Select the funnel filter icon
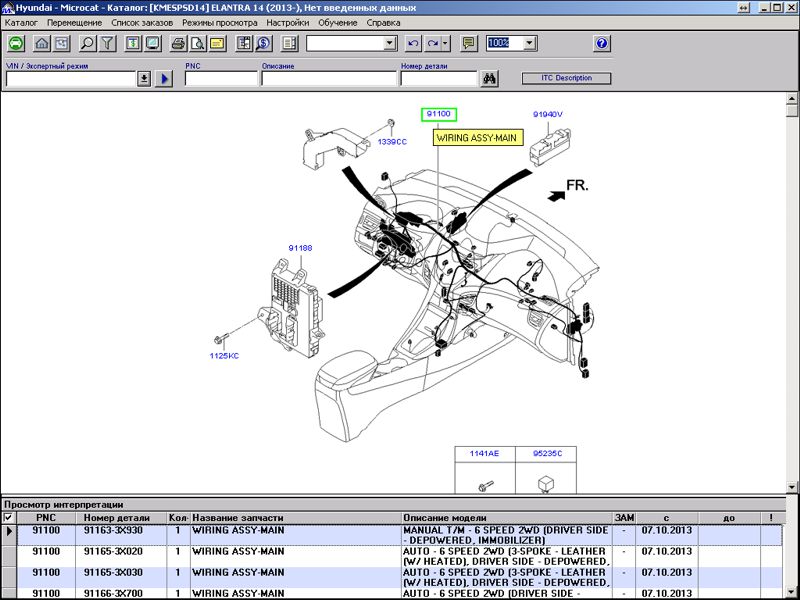The width and height of the screenshot is (800, 600). click(x=107, y=43)
